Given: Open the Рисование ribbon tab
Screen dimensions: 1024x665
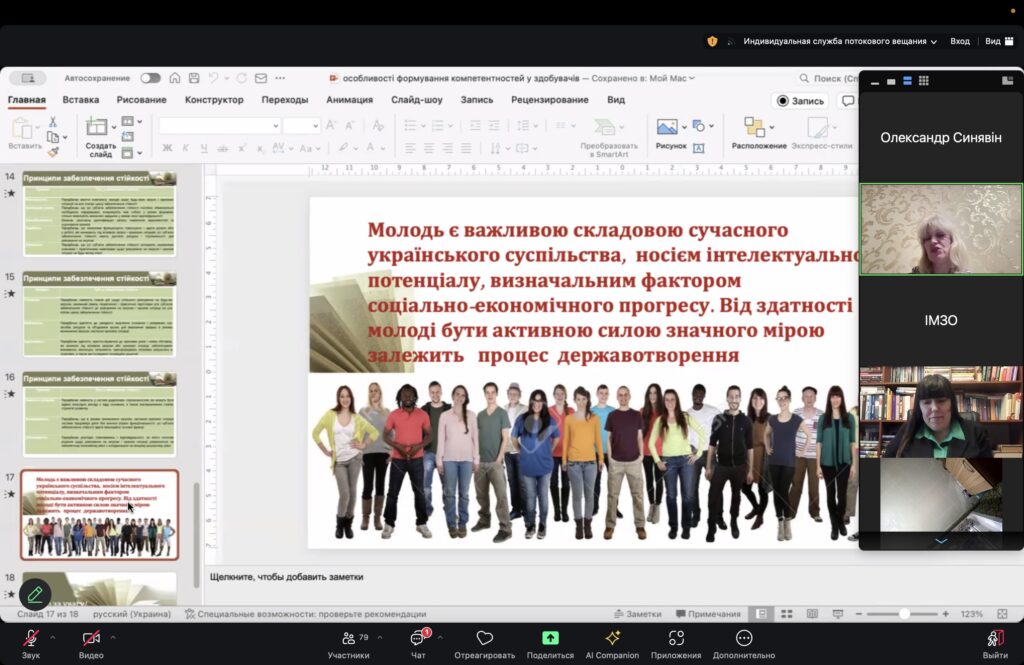Looking at the screenshot, I should point(142,100).
